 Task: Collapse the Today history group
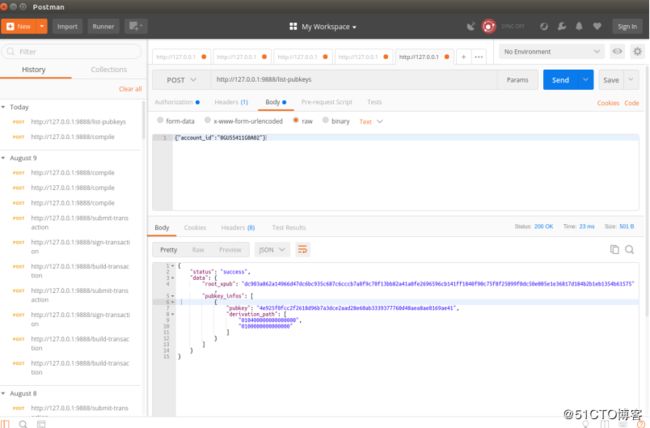click(x=3, y=107)
